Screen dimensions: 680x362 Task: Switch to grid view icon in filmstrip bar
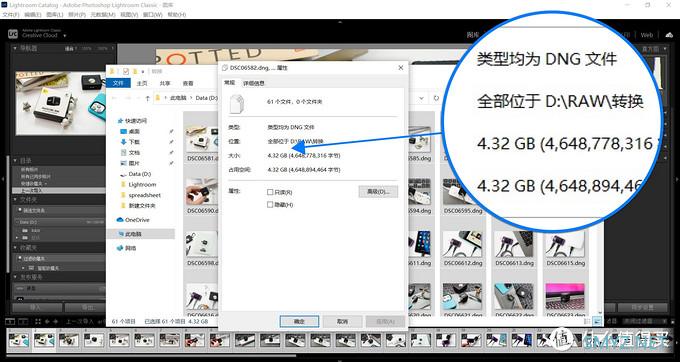[38, 322]
